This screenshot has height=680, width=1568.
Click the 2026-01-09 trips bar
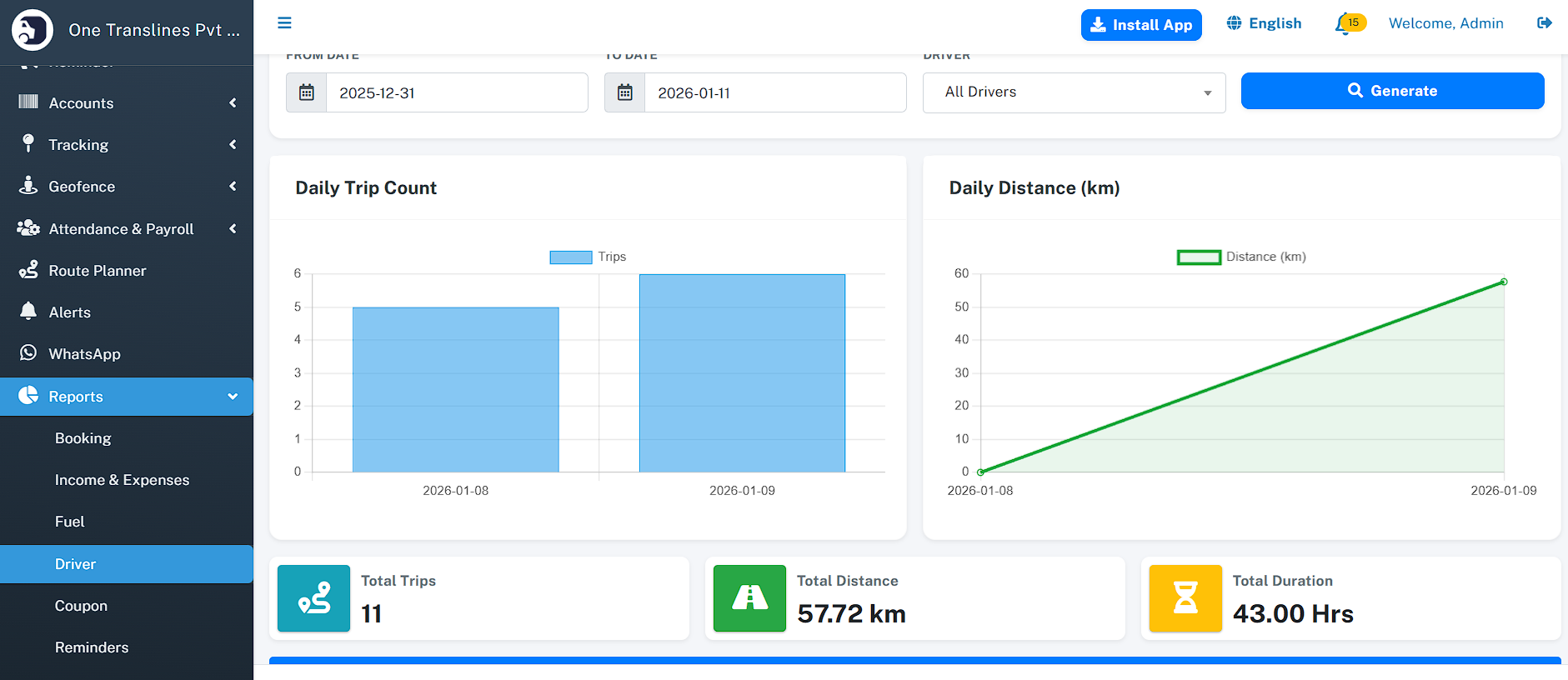coord(742,373)
